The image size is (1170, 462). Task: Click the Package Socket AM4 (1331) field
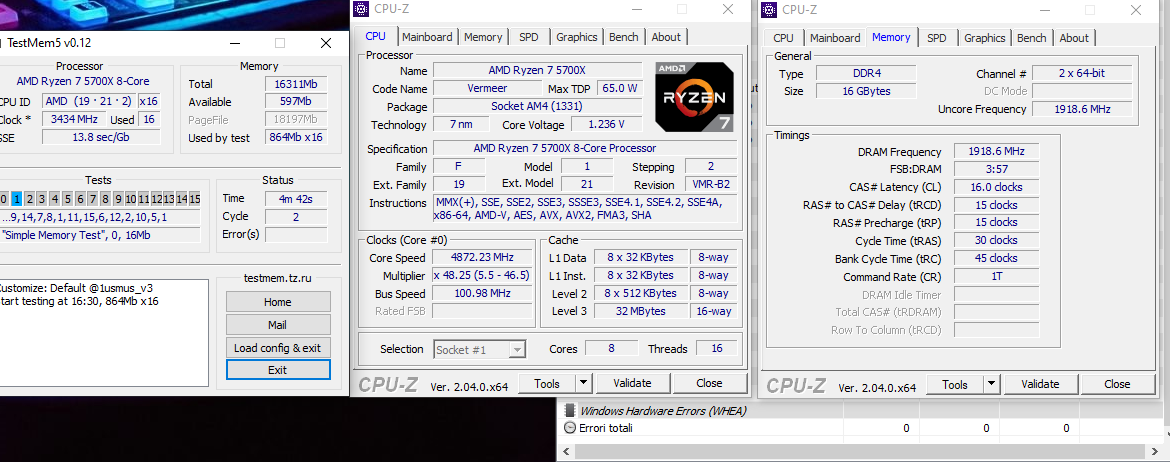pos(537,107)
